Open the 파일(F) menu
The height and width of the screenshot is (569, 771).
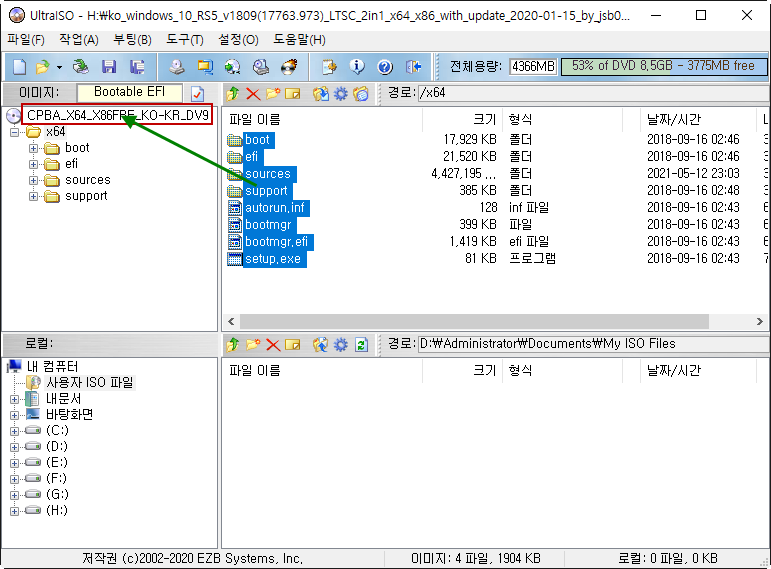(26, 40)
